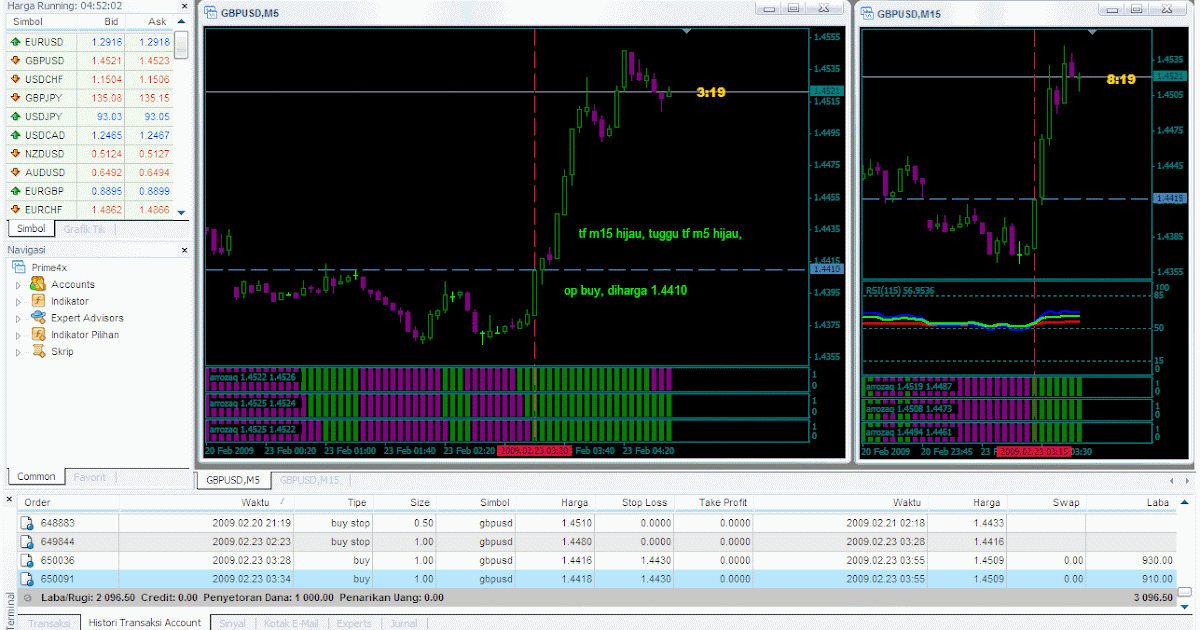Expand the Skrip tree node
The height and width of the screenshot is (630, 1200).
pyautogui.click(x=17, y=353)
